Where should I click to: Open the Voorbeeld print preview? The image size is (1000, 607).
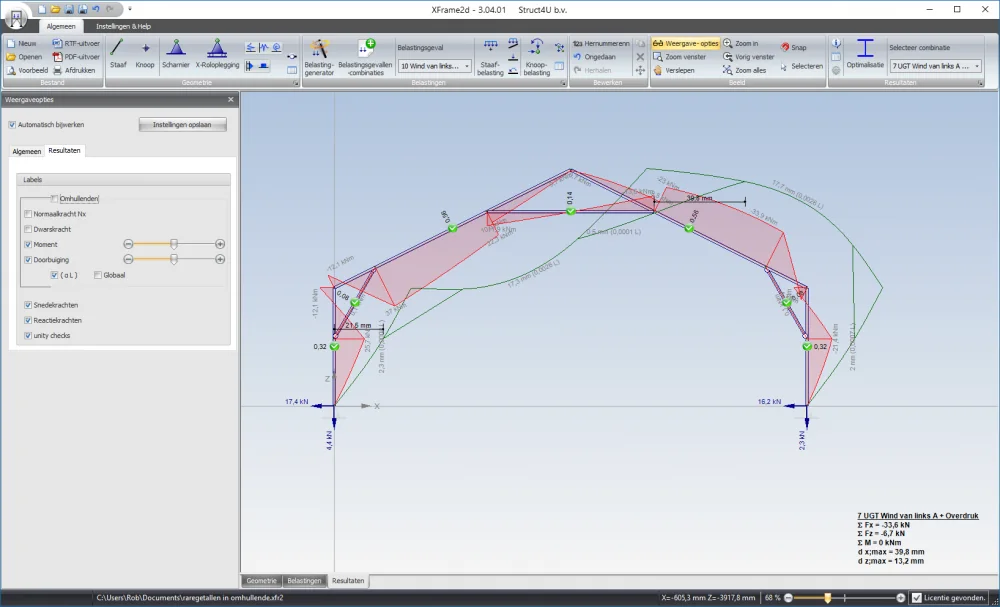pyautogui.click(x=27, y=70)
